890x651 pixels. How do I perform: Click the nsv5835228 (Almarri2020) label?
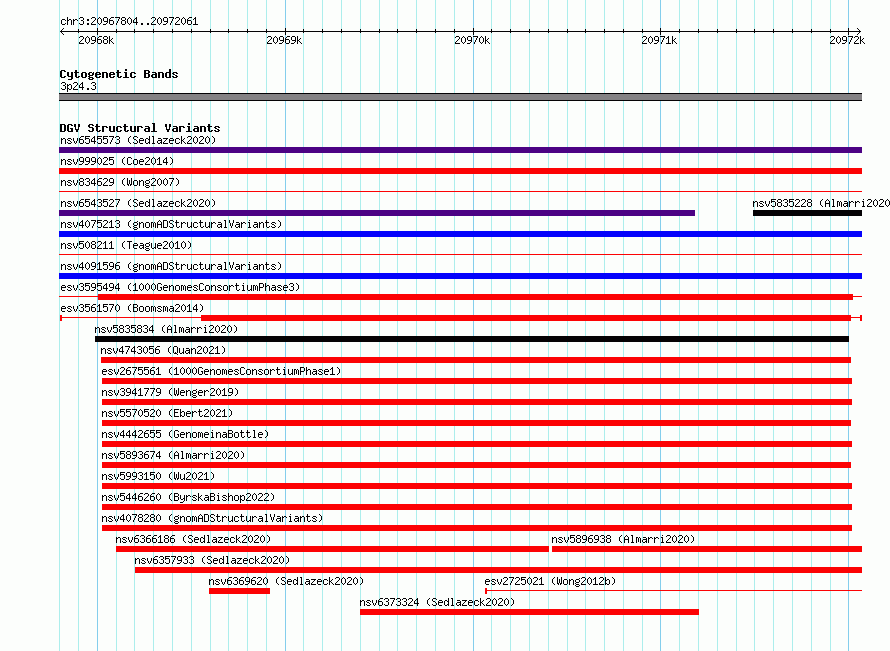[821, 203]
